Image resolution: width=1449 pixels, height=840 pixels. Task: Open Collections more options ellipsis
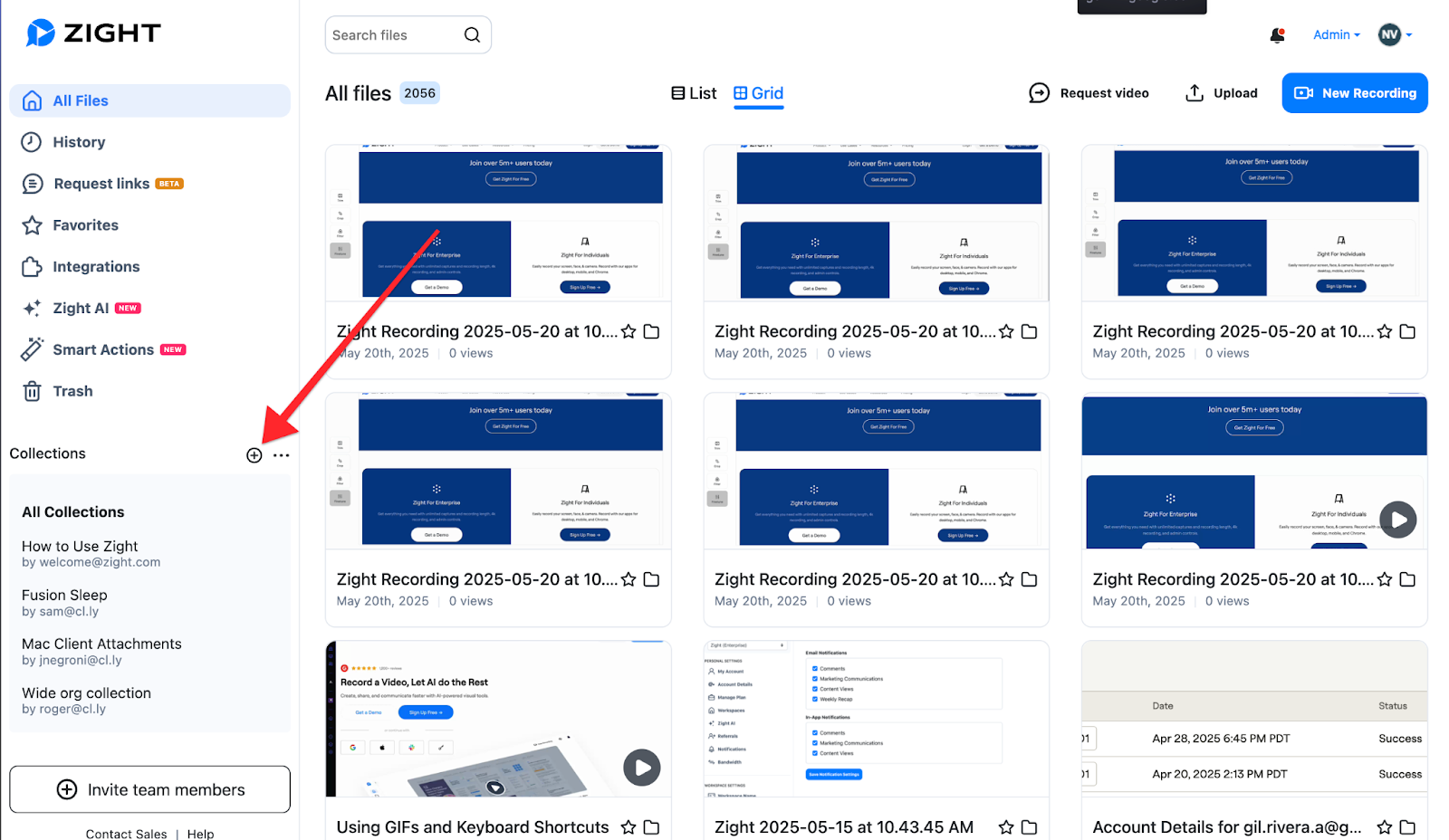pos(282,455)
